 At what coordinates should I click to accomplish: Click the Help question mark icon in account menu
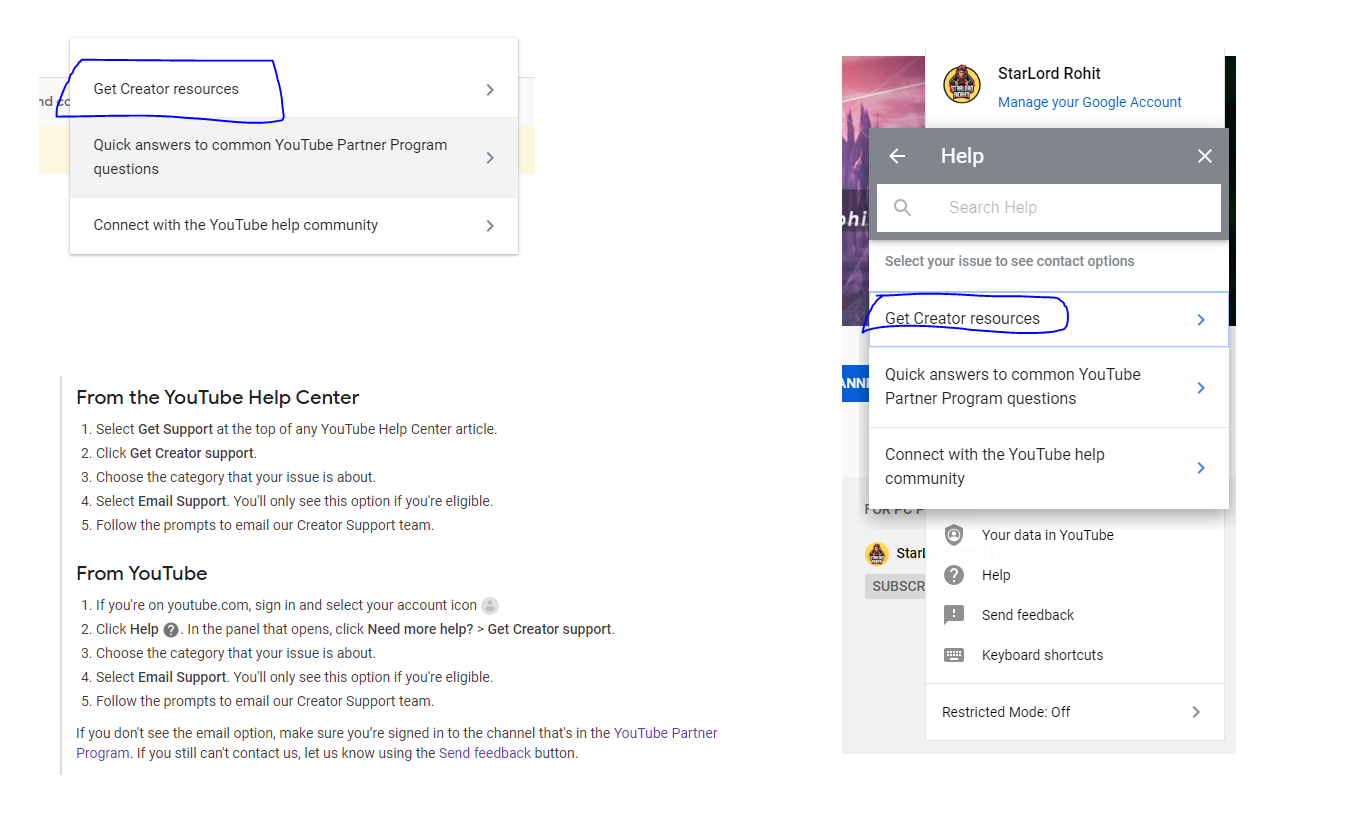pos(954,575)
